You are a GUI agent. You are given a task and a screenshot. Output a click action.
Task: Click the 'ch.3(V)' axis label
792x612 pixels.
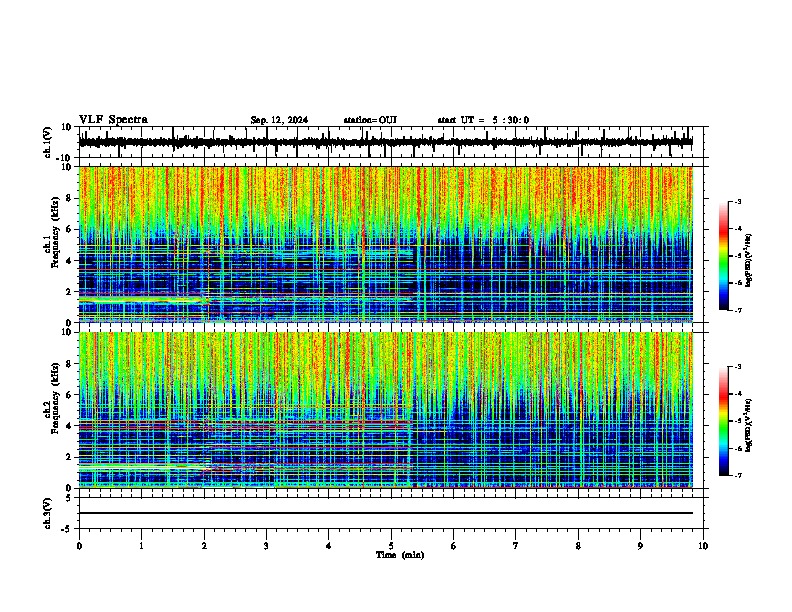pyautogui.click(x=48, y=513)
